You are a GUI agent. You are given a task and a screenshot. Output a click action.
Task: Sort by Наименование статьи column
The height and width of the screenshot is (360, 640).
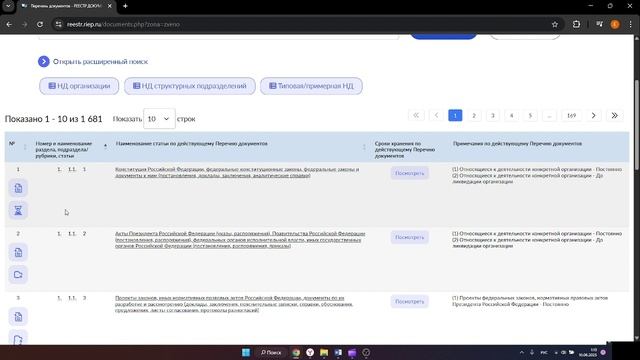364,147
